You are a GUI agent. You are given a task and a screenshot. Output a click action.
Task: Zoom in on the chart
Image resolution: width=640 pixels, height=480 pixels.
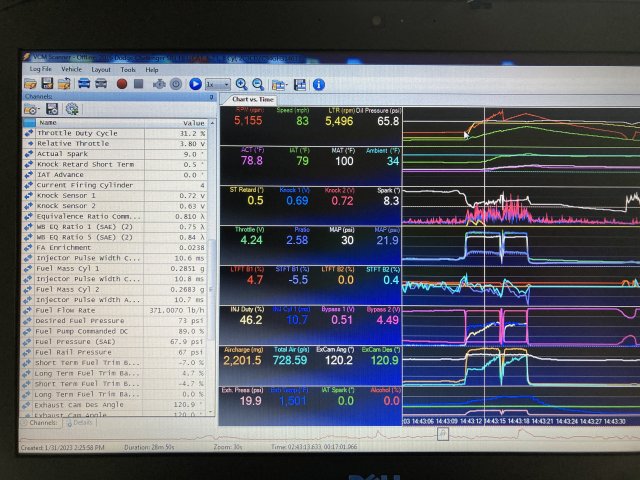coord(241,84)
